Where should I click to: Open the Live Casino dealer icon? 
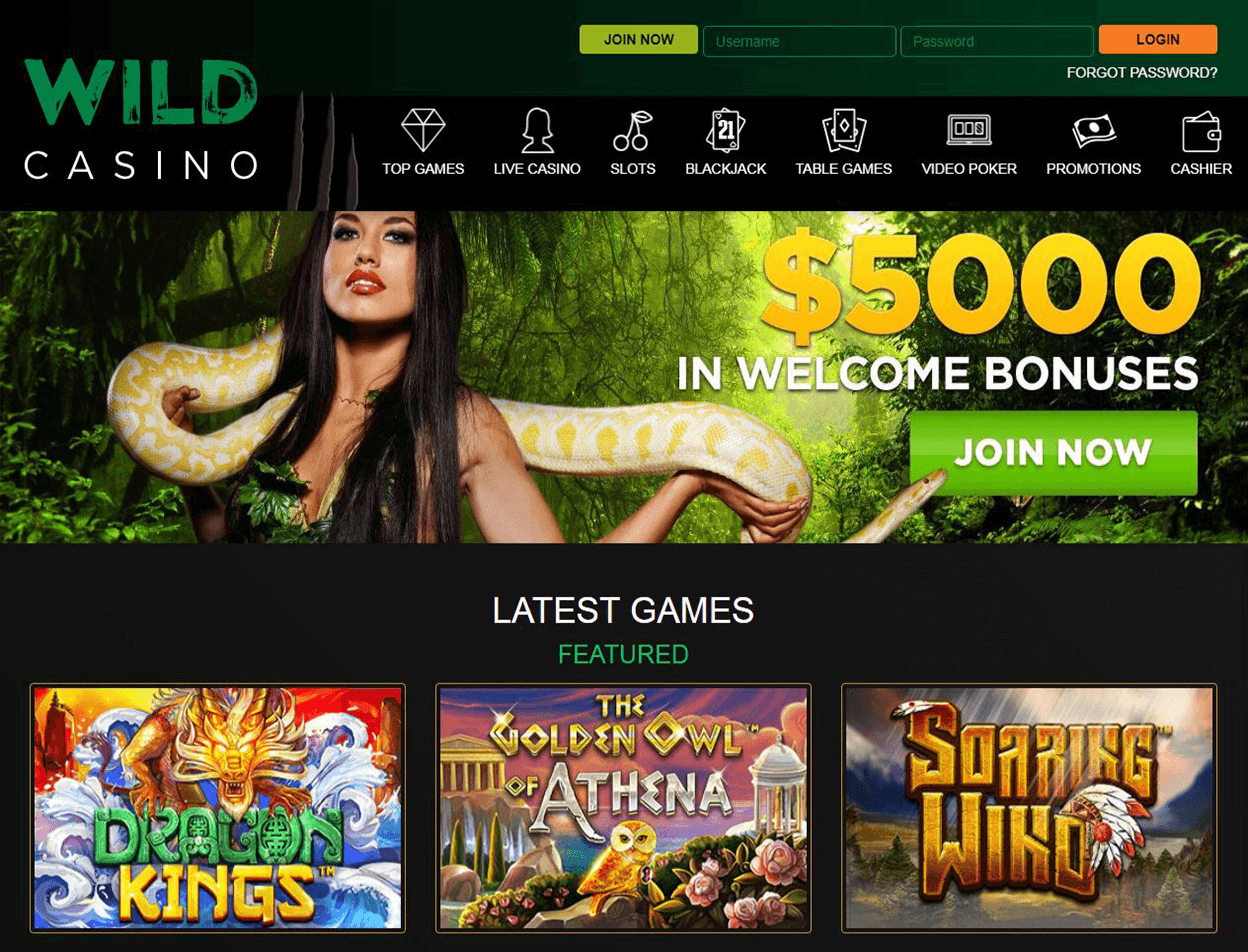(537, 130)
